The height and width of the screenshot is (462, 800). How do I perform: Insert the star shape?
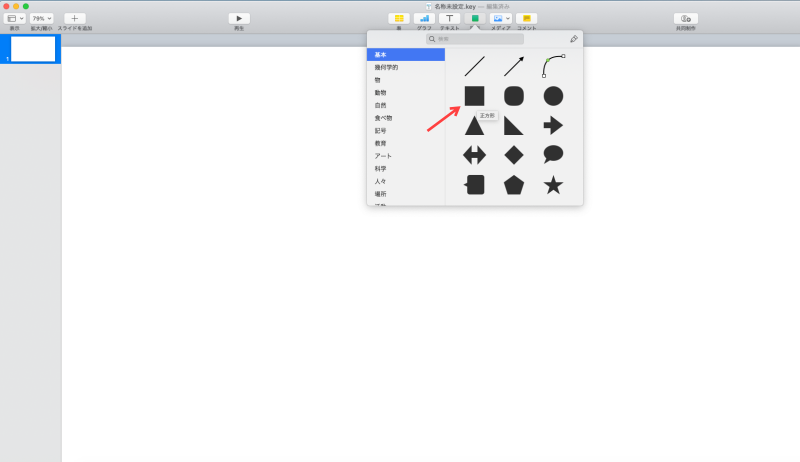pos(553,185)
